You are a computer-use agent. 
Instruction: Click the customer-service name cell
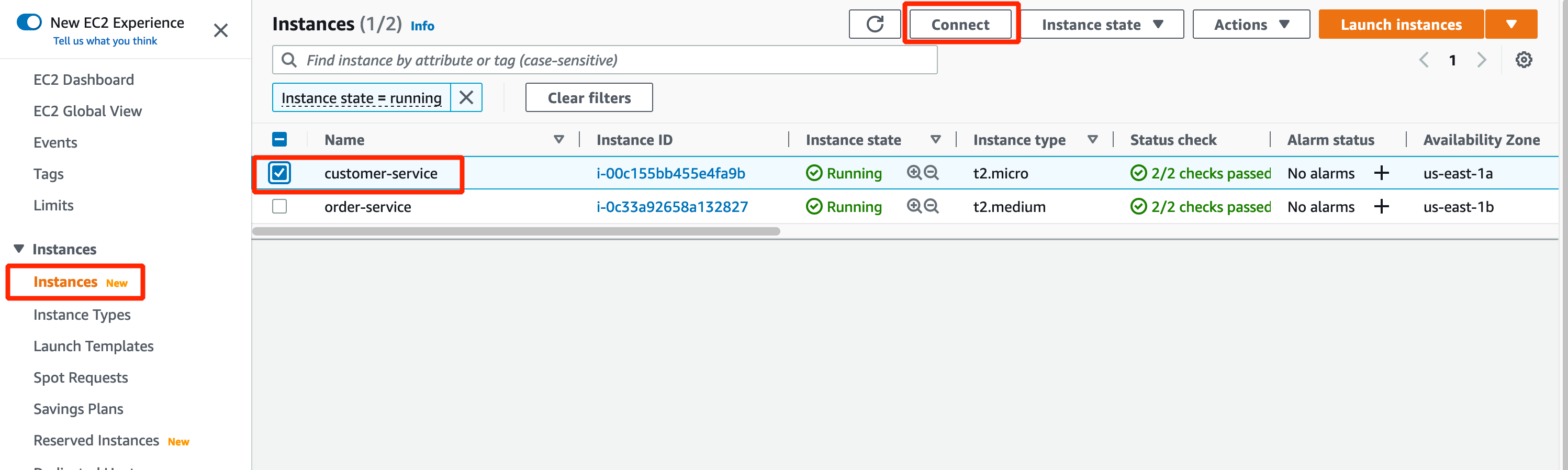pyautogui.click(x=380, y=173)
